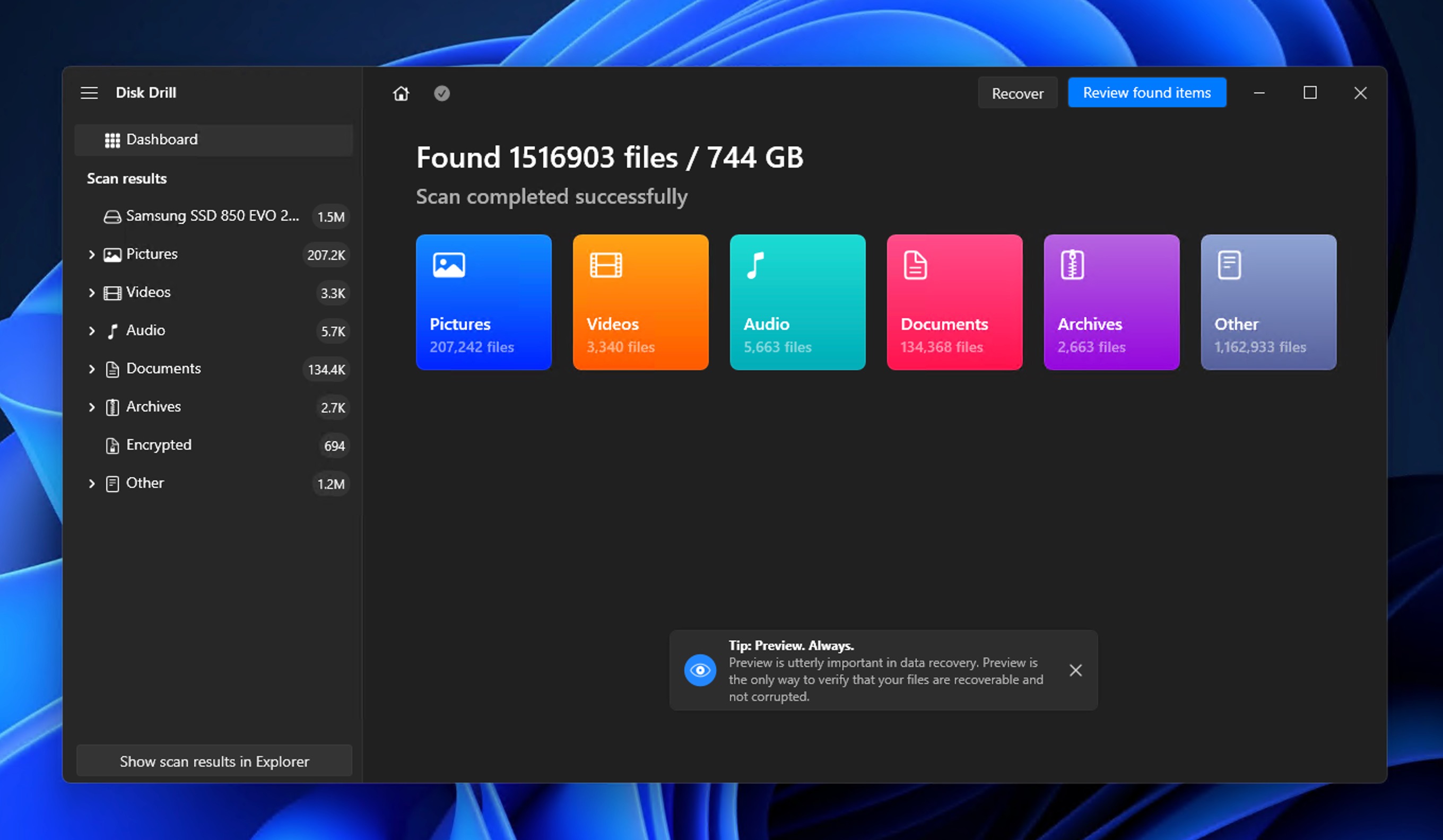The image size is (1443, 840).
Task: Open the purple Archives card with 2,663 files
Action: click(x=1111, y=302)
